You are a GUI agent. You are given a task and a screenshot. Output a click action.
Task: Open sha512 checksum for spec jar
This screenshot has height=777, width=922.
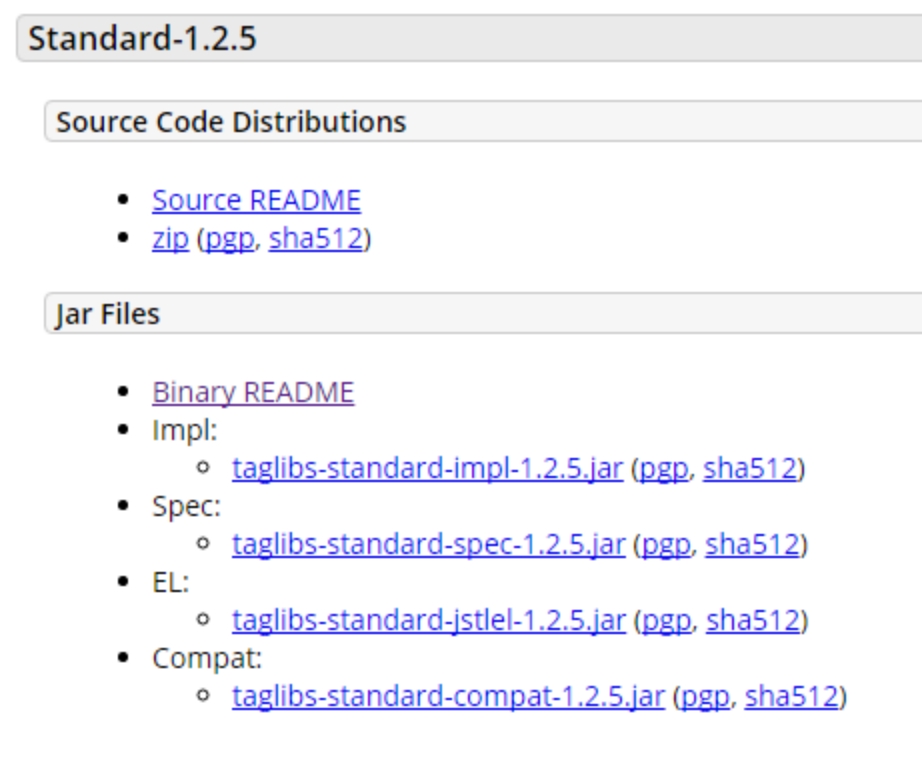click(x=753, y=545)
